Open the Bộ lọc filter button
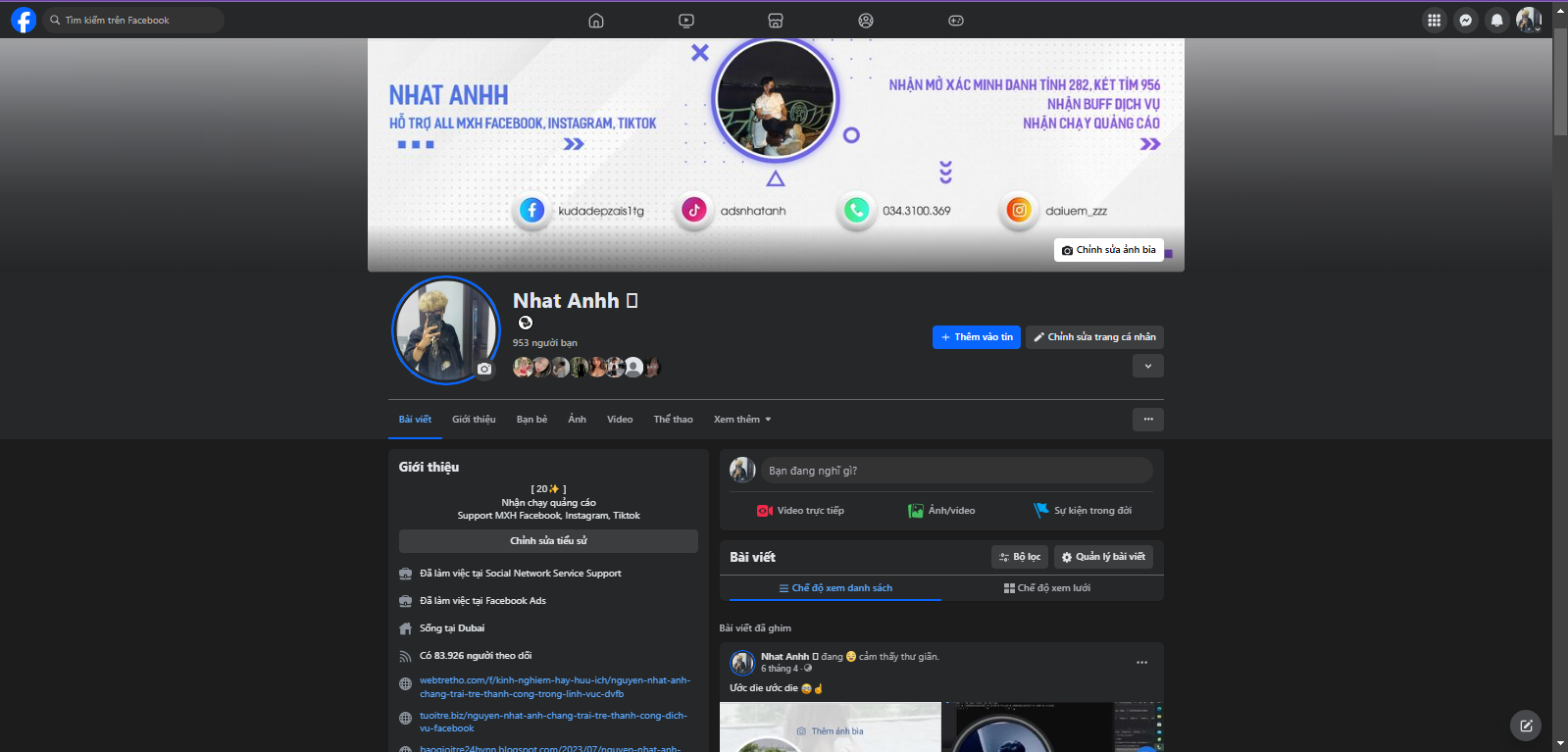Viewport: 1568px width, 752px height. [x=1020, y=557]
